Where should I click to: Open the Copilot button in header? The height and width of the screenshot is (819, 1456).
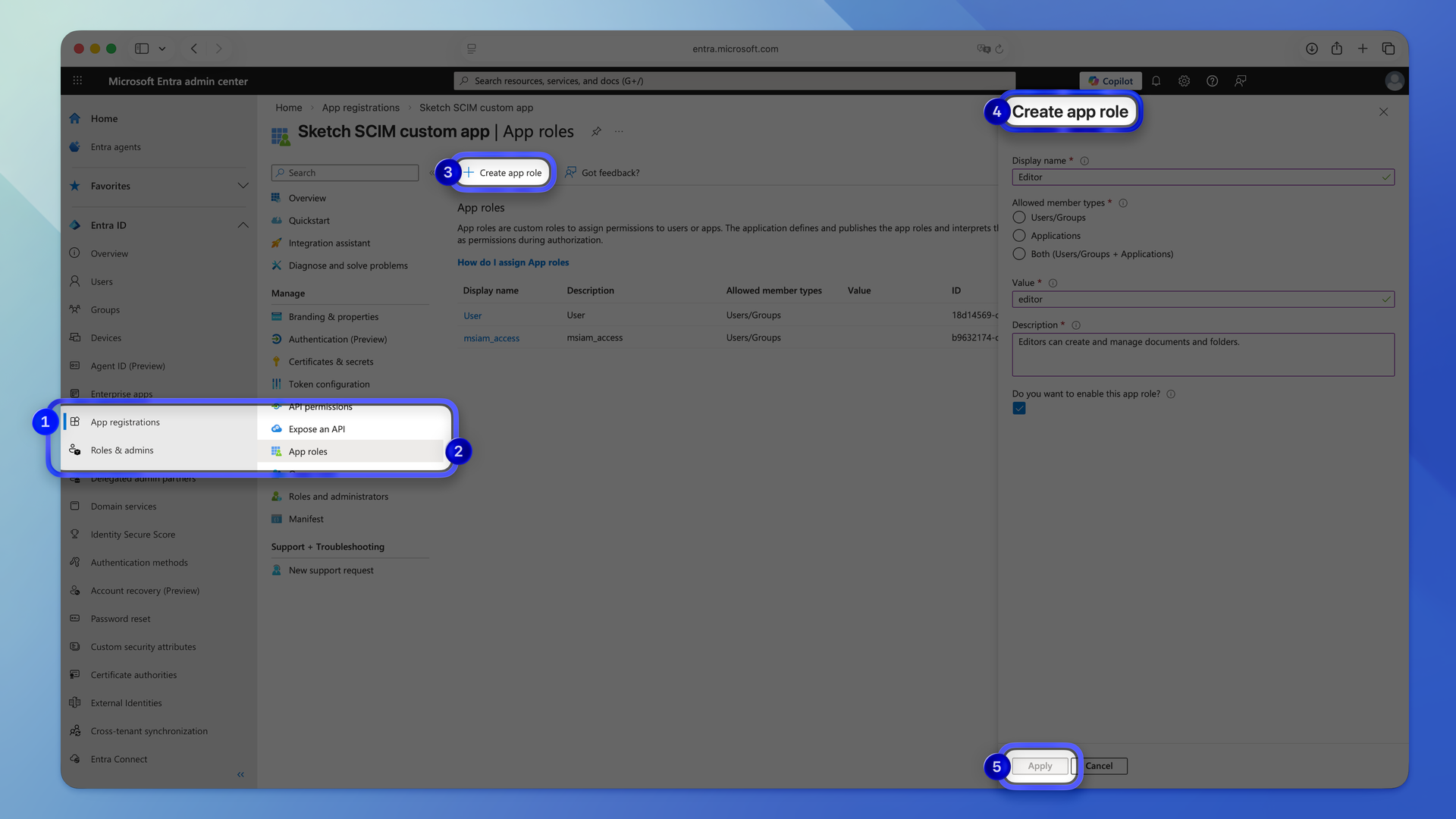(x=1110, y=81)
